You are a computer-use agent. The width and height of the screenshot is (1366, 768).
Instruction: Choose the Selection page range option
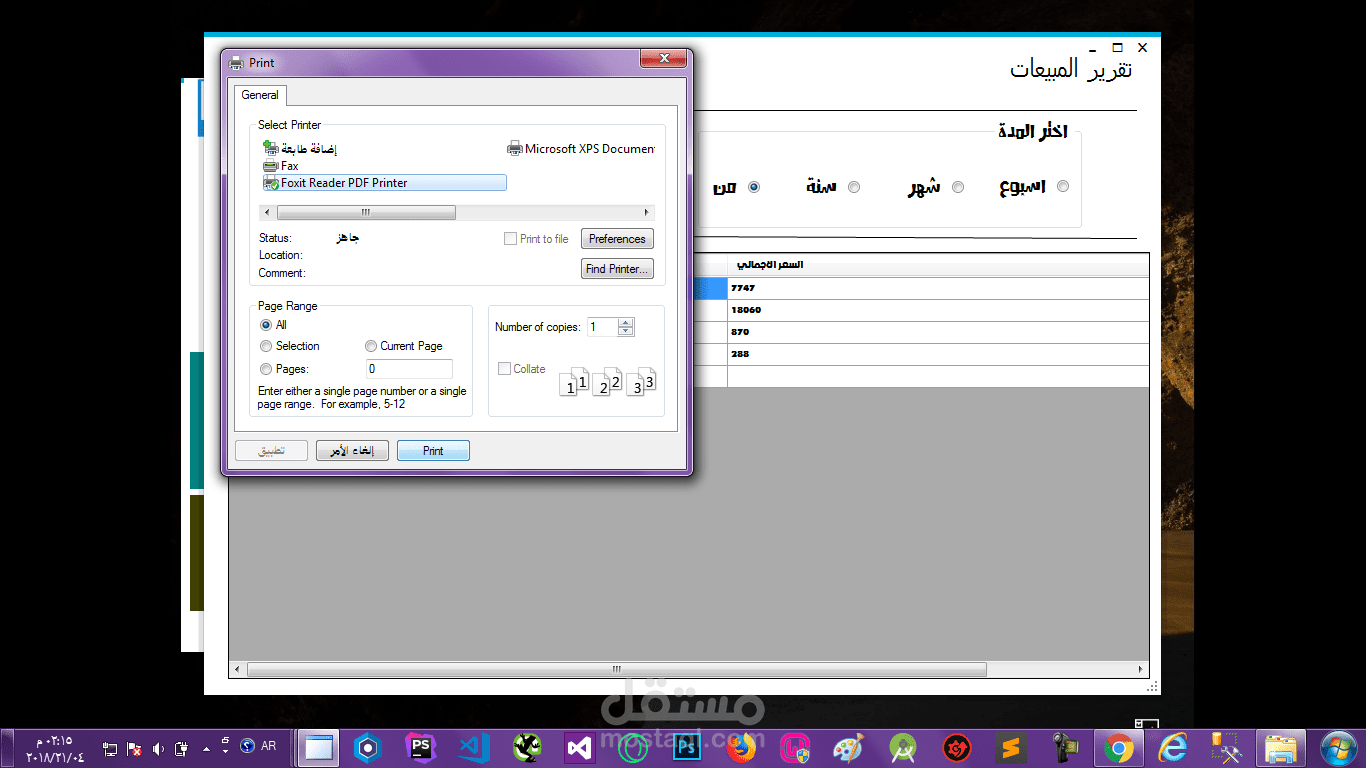266,346
